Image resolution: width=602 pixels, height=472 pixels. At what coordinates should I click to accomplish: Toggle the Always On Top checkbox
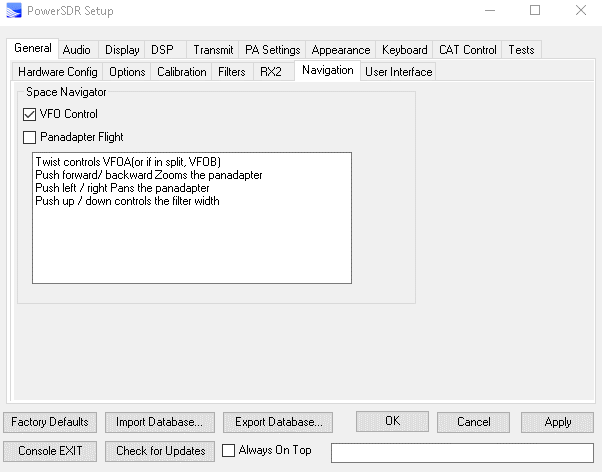pos(228,450)
